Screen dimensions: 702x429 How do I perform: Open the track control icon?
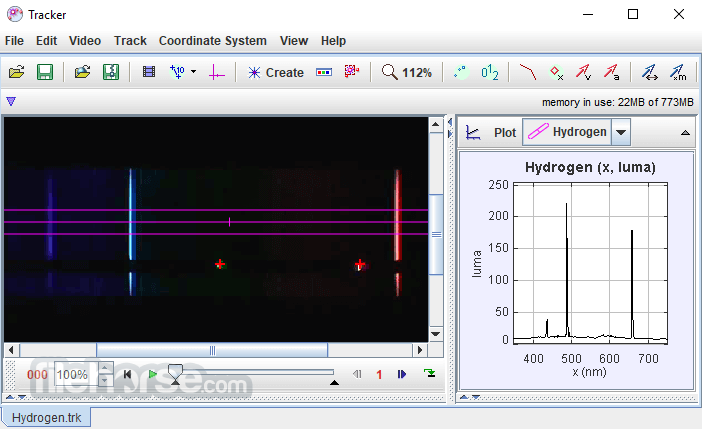[324, 72]
